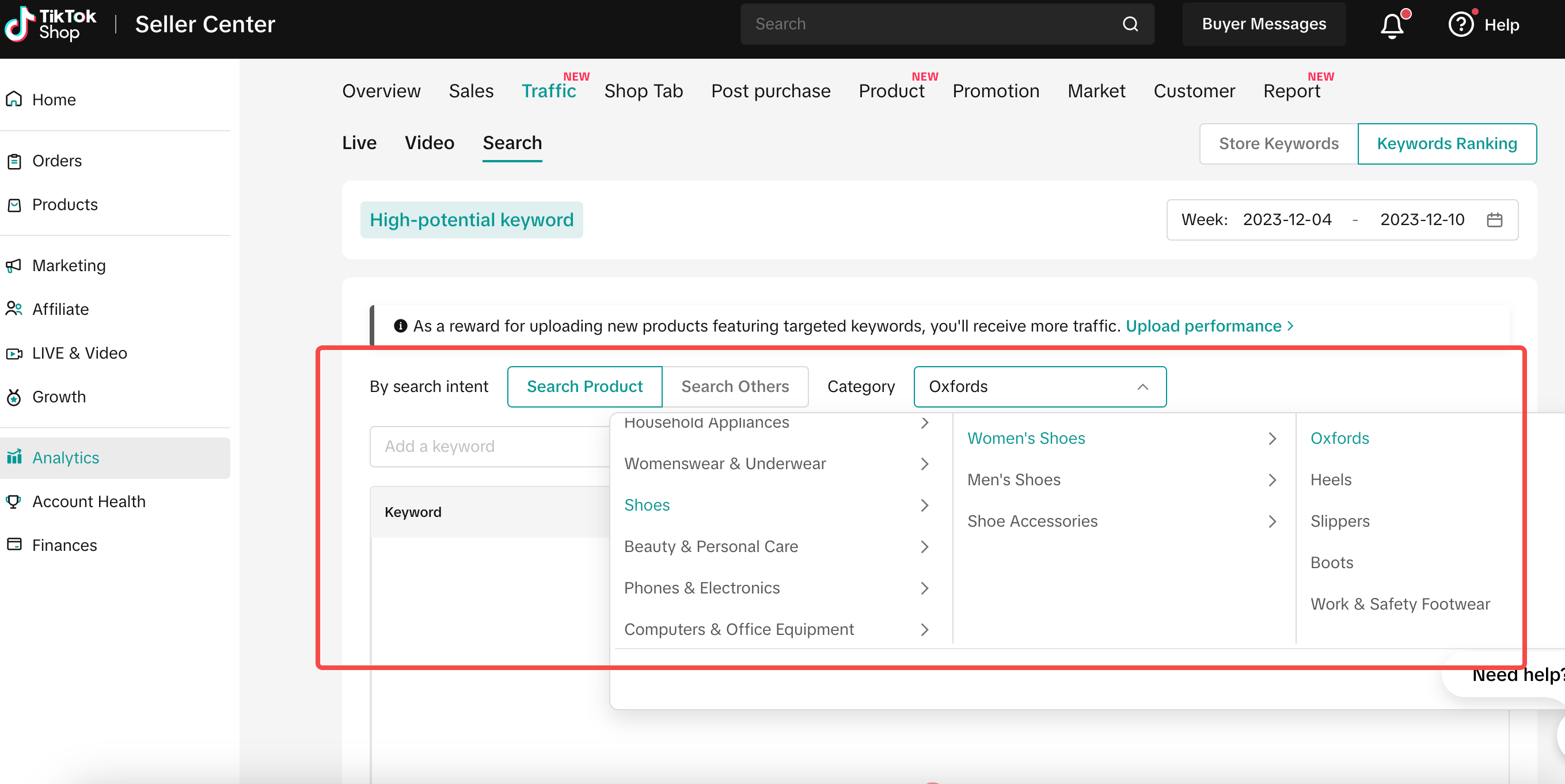Select the Search Product intent toggle

[584, 386]
